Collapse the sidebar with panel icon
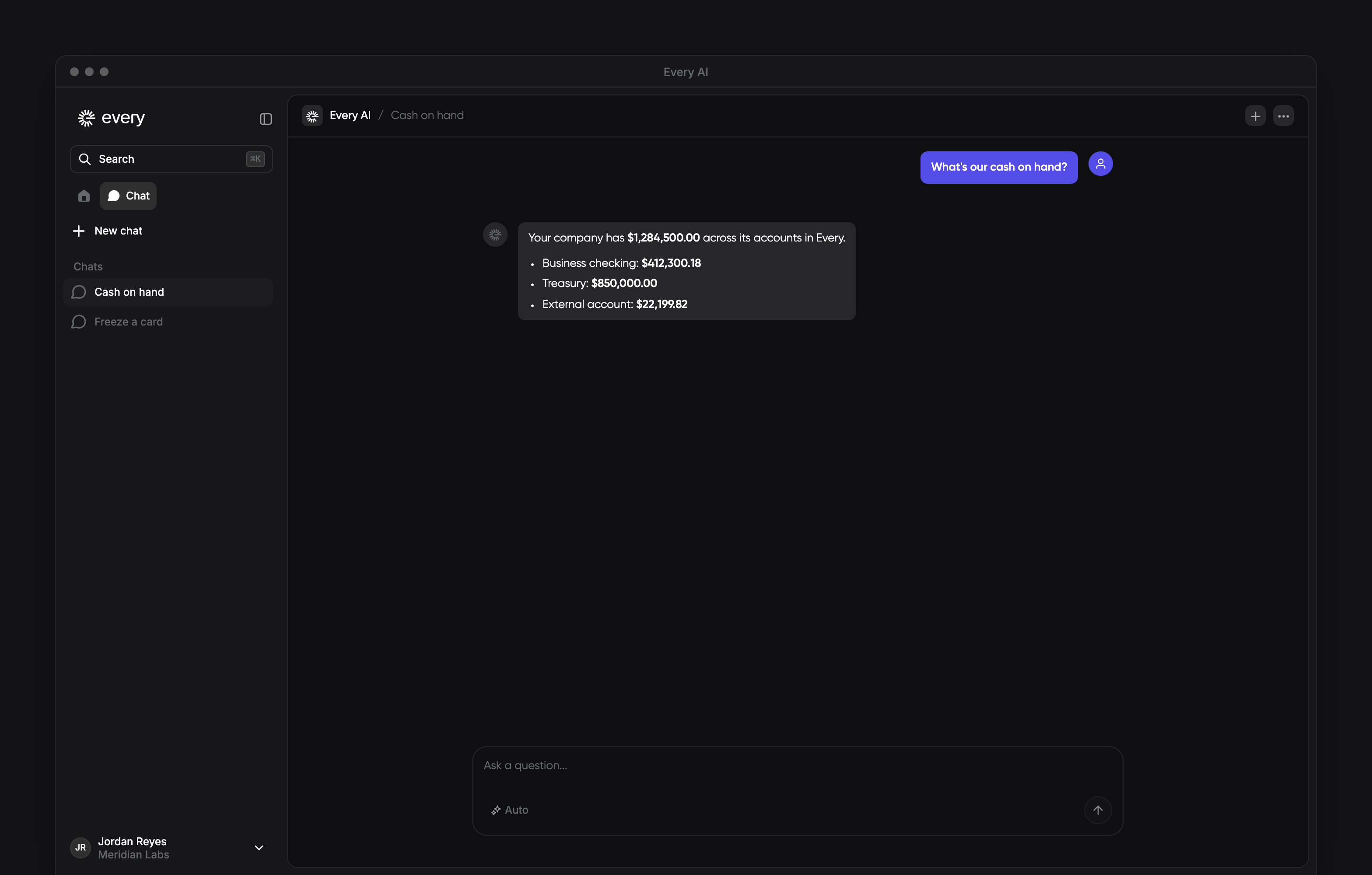Image resolution: width=1372 pixels, height=875 pixels. point(266,119)
